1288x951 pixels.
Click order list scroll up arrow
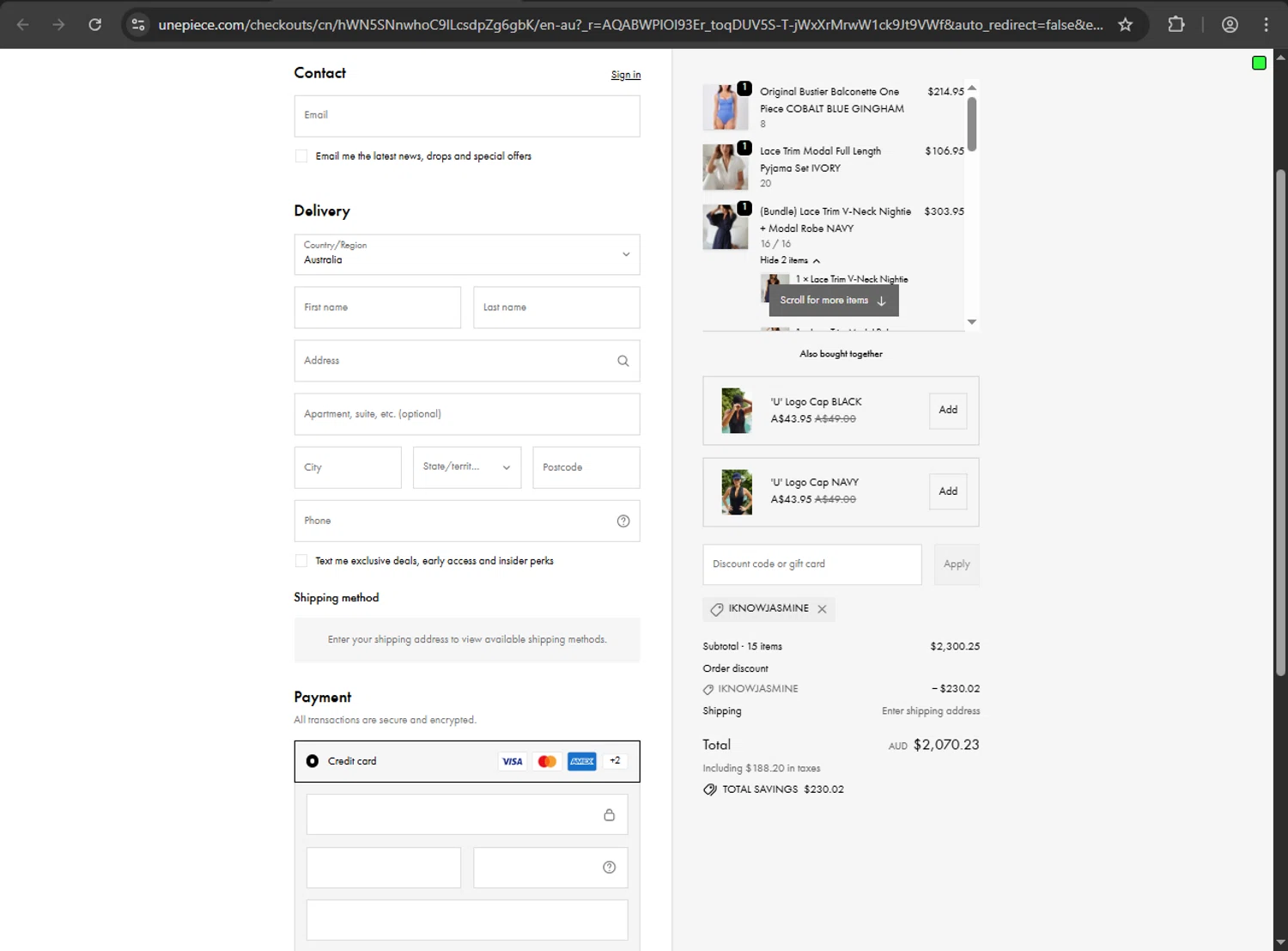click(x=972, y=88)
